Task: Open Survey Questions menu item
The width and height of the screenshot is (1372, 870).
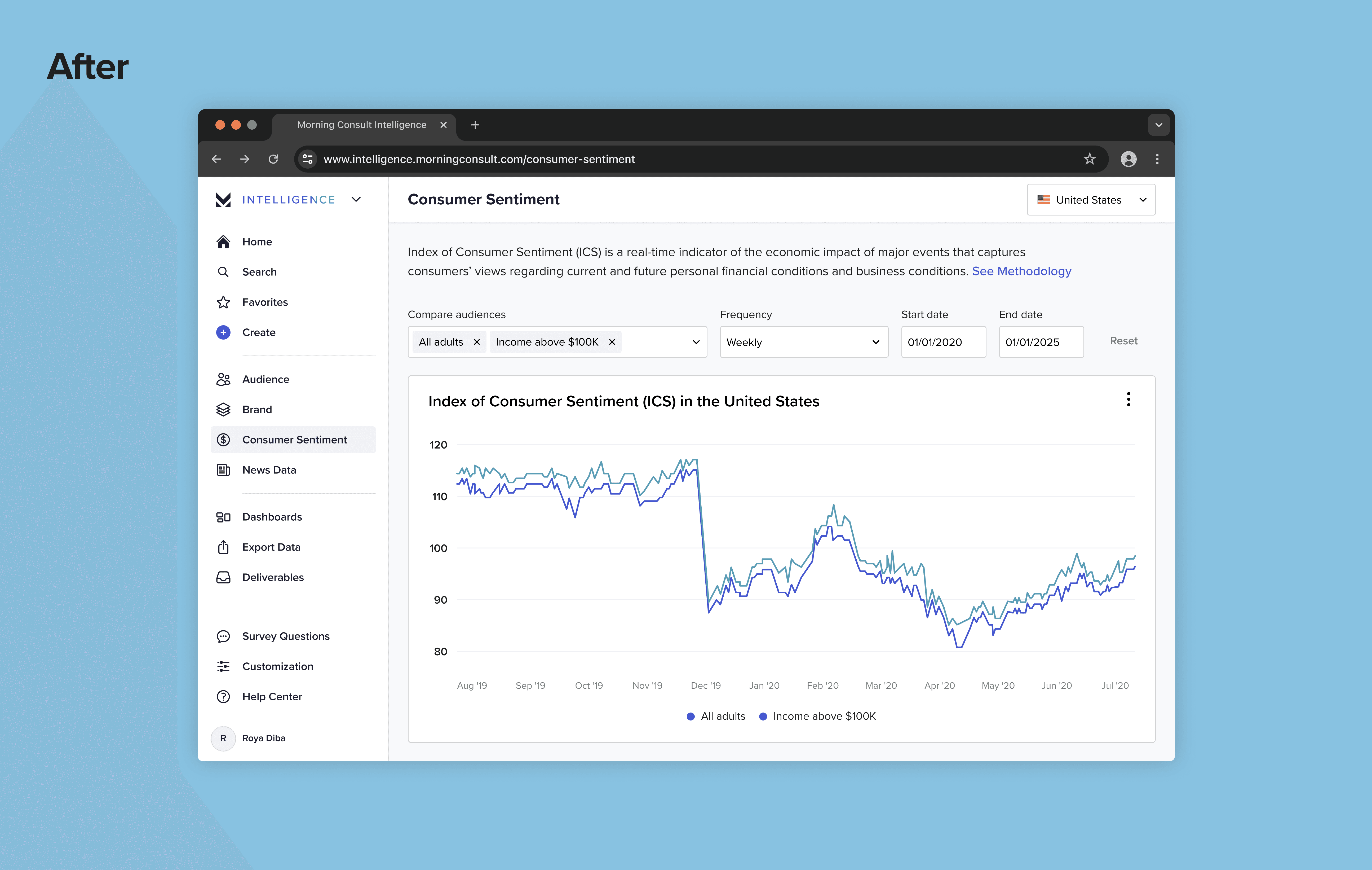Action: click(x=285, y=636)
